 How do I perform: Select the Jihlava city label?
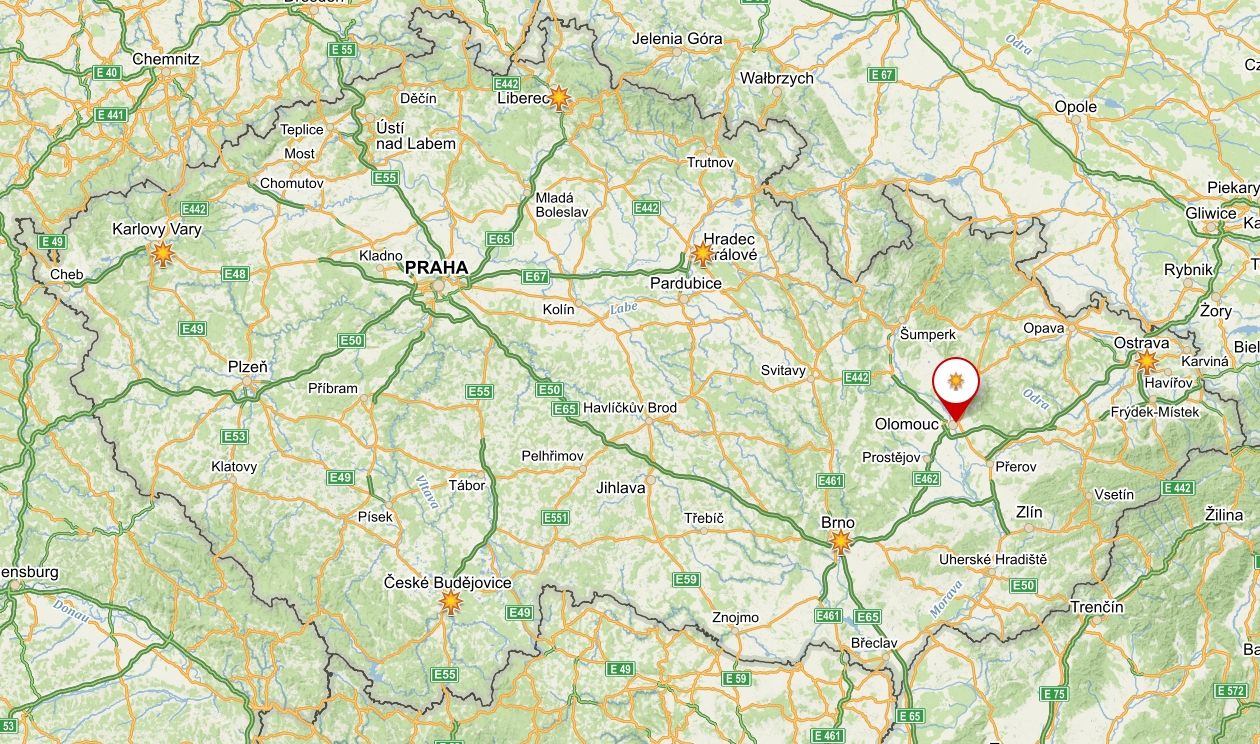point(621,488)
